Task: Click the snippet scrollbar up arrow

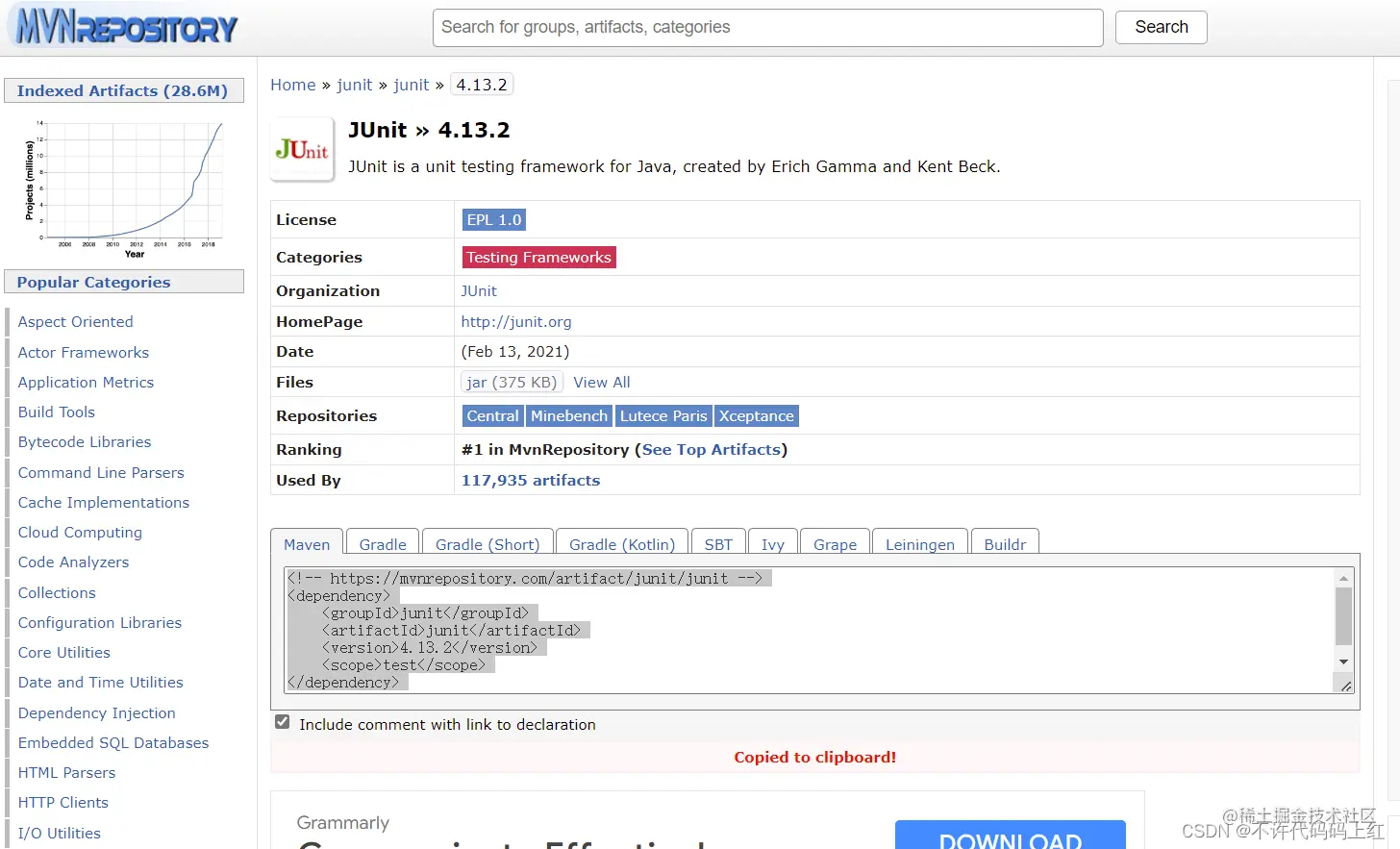Action: point(1343,578)
